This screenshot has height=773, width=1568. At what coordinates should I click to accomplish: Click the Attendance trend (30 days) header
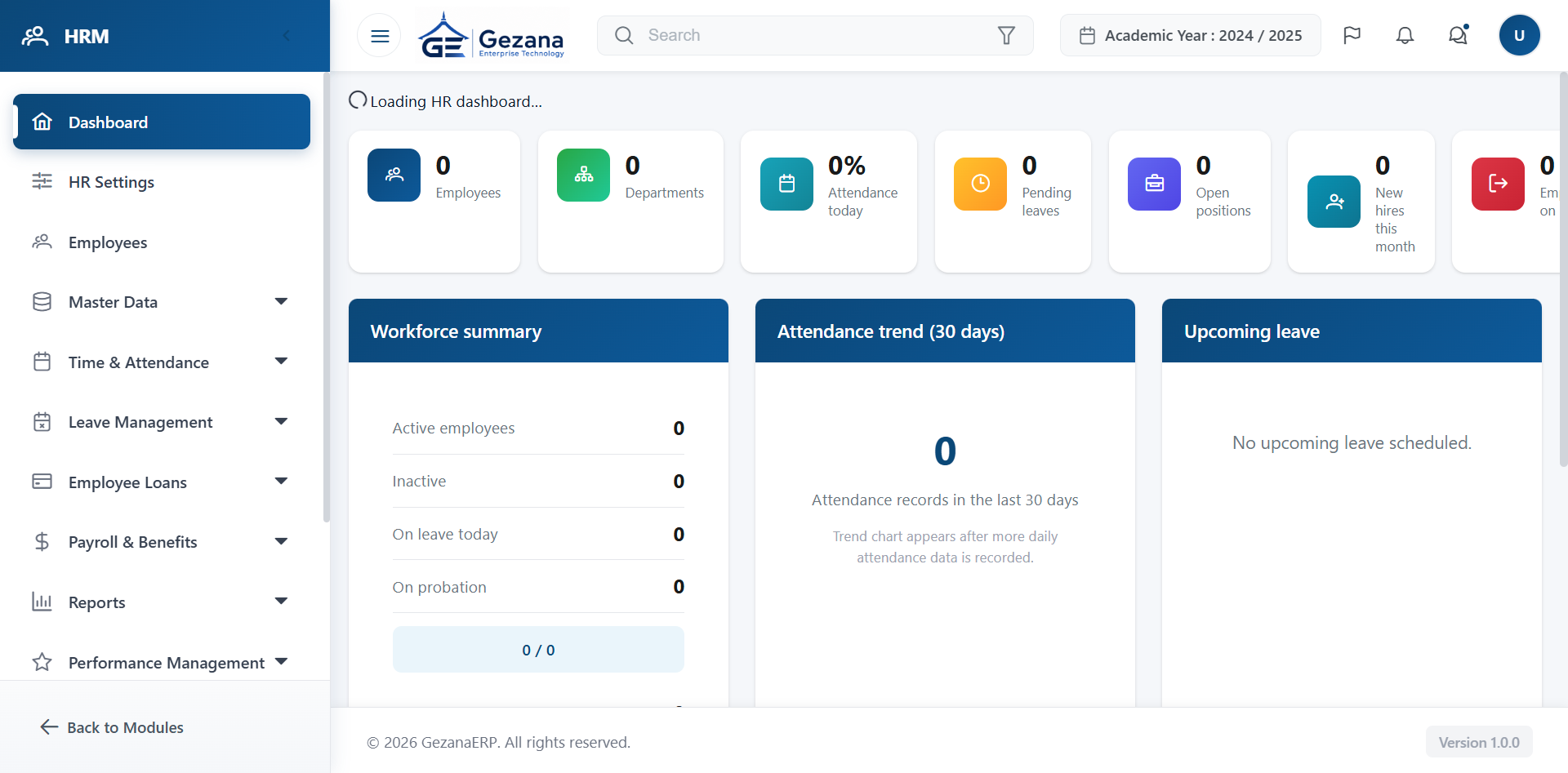coord(945,331)
